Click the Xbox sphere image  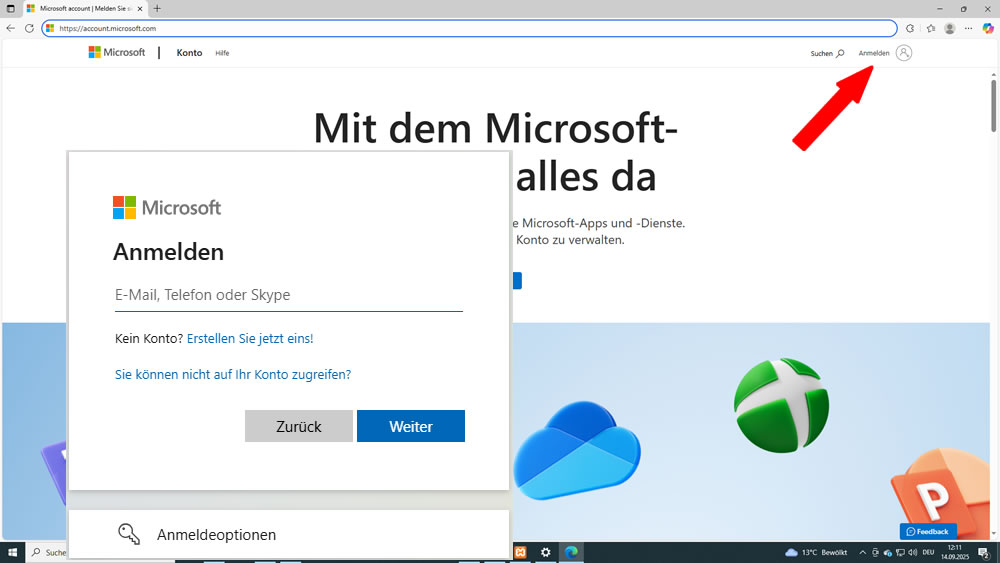781,405
